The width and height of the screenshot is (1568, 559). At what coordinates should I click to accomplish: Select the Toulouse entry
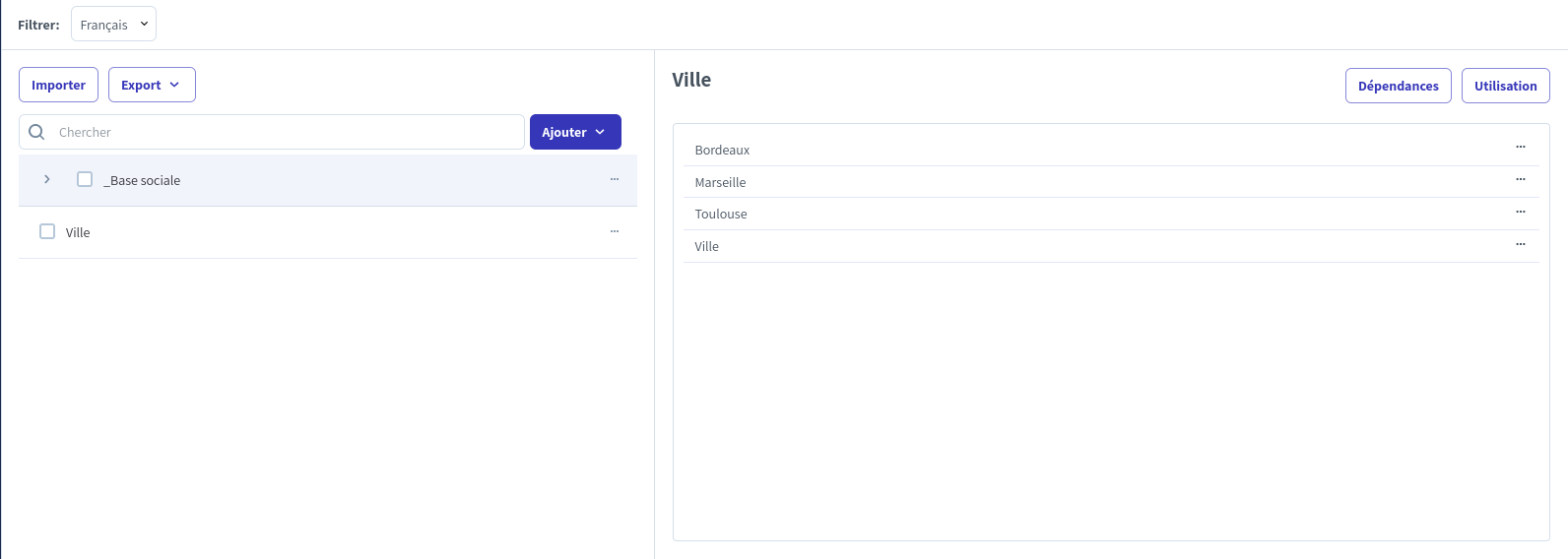tap(721, 215)
